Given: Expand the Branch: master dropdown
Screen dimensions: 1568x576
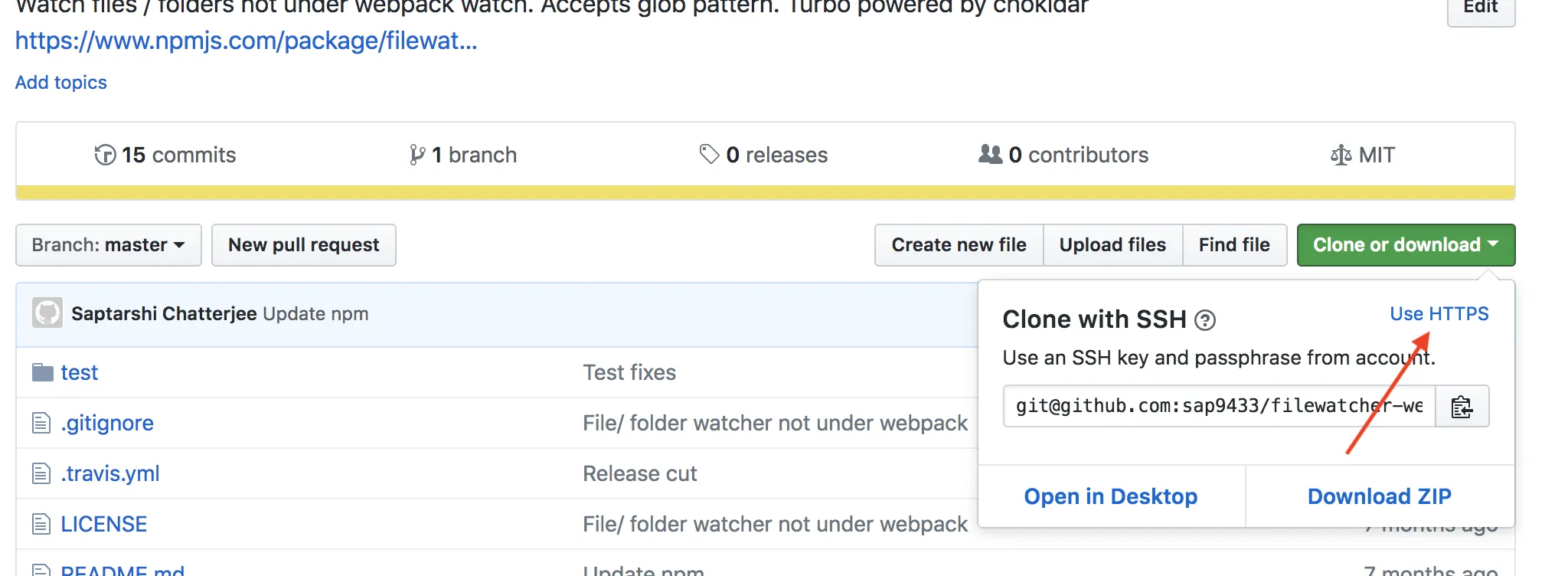Looking at the screenshot, I should (x=109, y=245).
